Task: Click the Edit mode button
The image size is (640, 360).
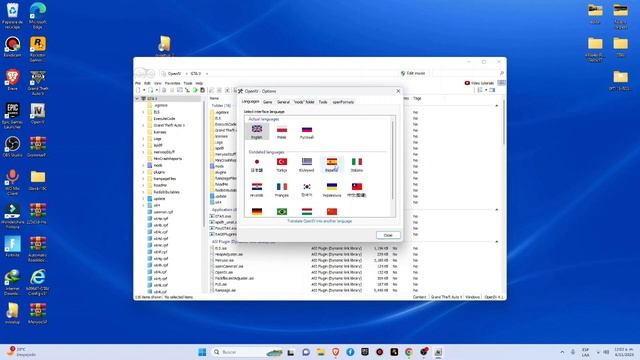Action: point(413,73)
